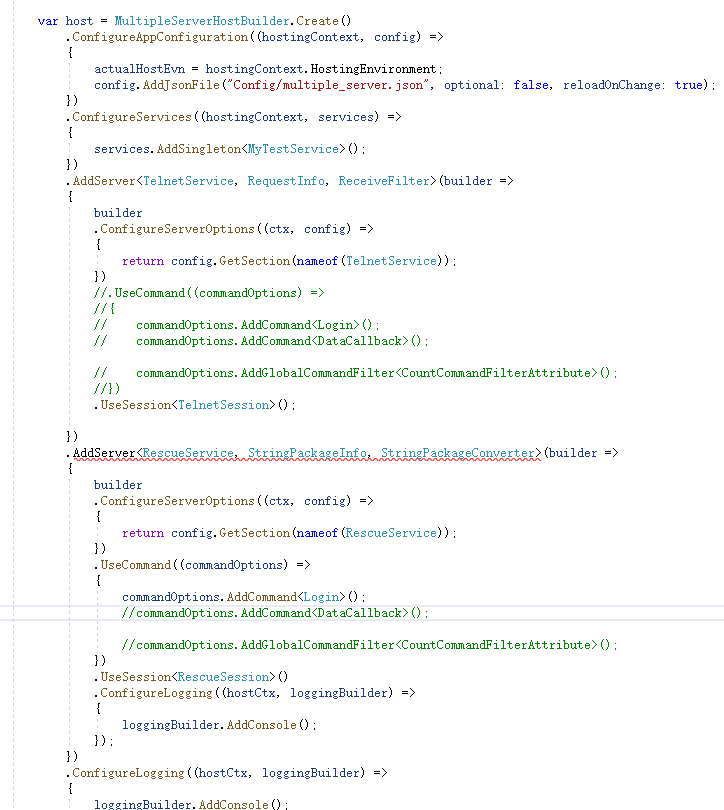
Task: Click the highlighted //commandOptions.AddCommand<DataCallback> line
Action: pyautogui.click(x=275, y=614)
